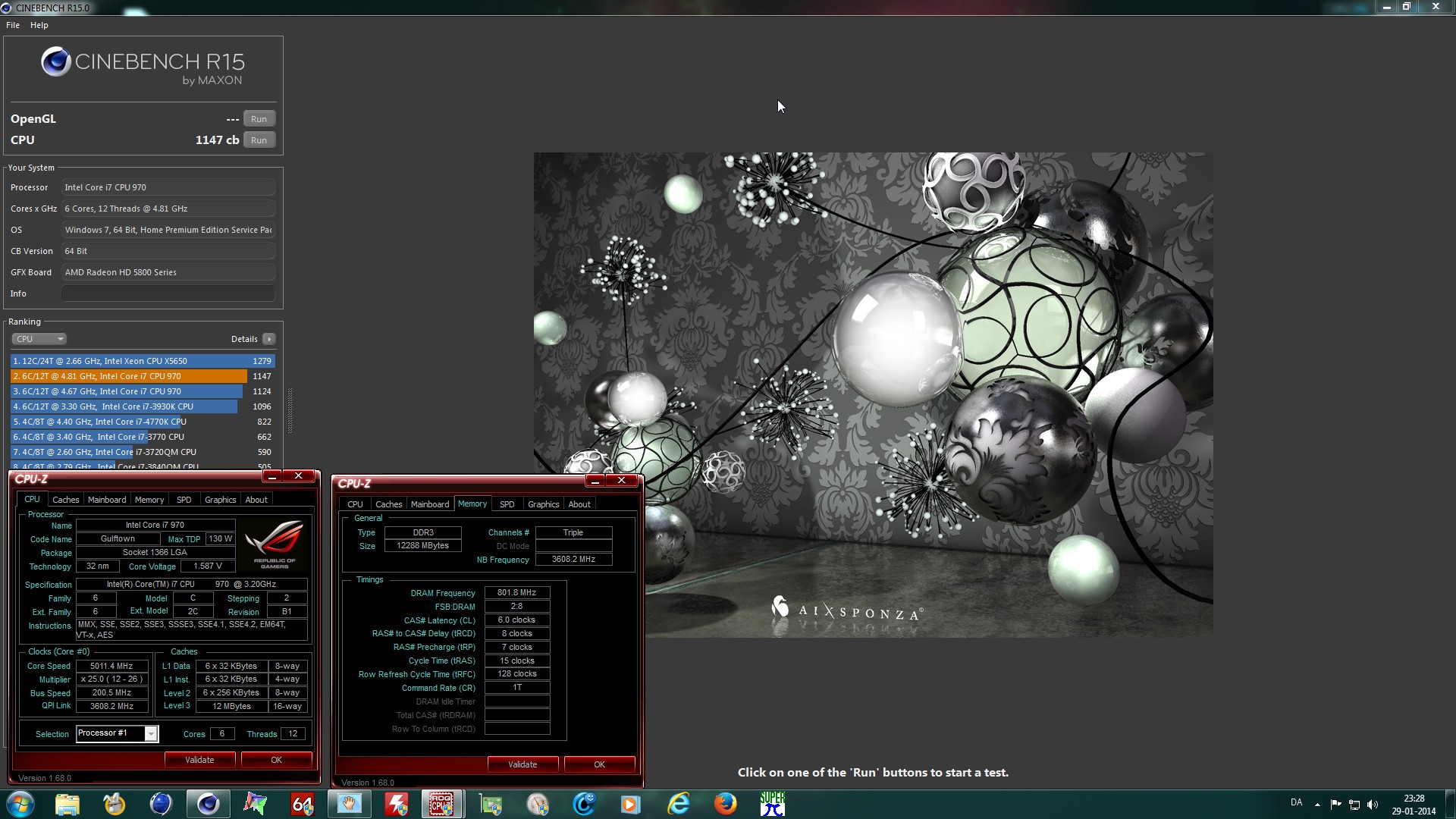This screenshot has height=819, width=1456.
Task: Open Mainboard tab in right CPU-Z
Action: [x=430, y=504]
